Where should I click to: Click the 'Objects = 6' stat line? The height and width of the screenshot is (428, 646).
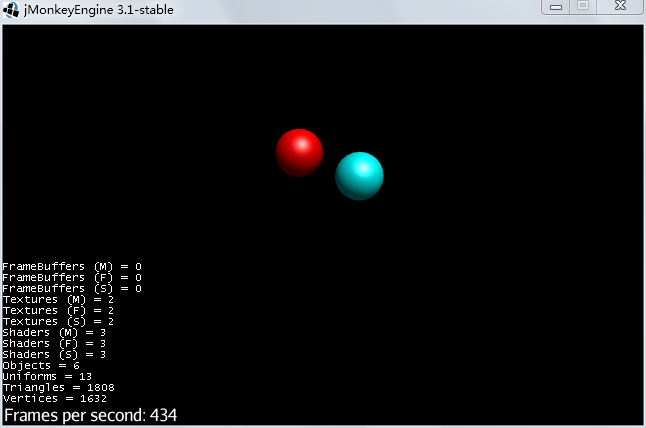41,366
